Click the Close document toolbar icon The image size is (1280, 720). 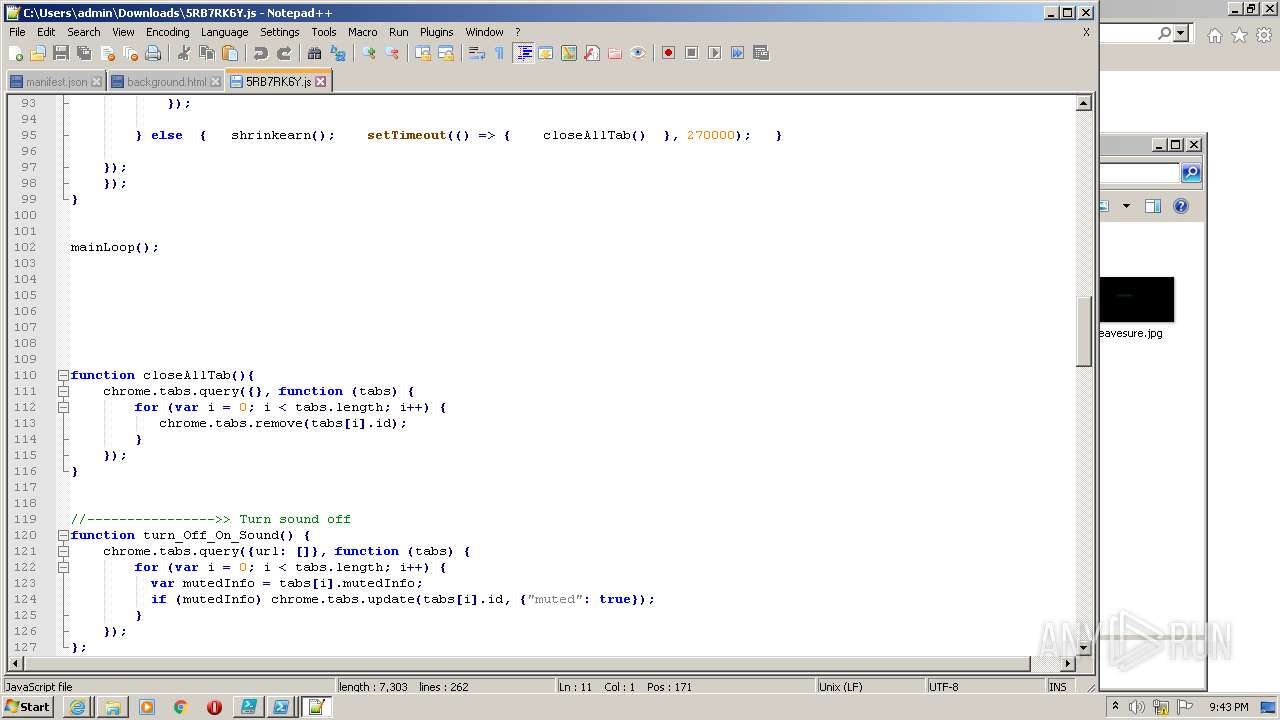click(x=107, y=53)
